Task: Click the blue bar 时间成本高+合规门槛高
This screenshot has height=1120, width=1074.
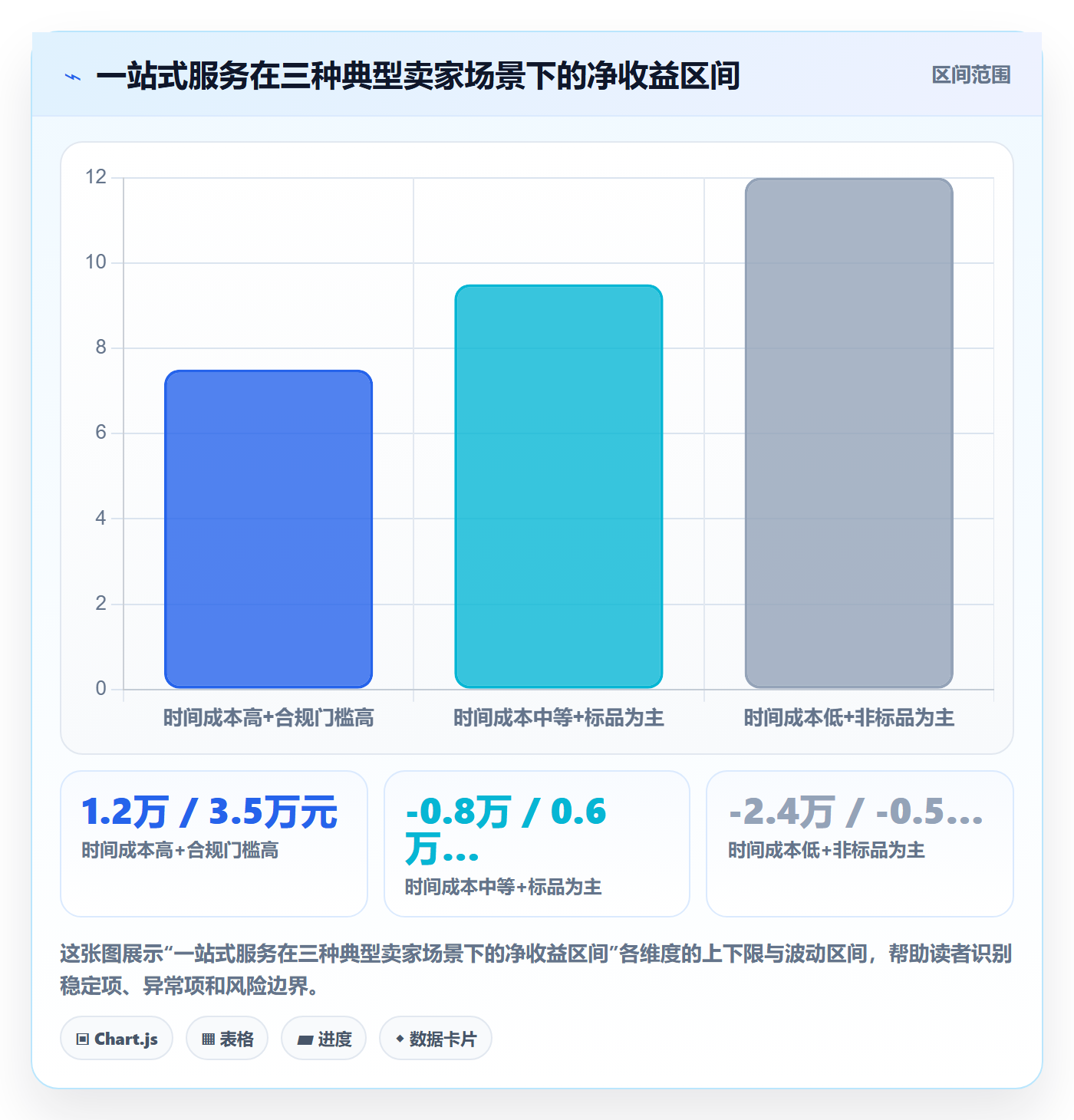Action: pos(268,529)
